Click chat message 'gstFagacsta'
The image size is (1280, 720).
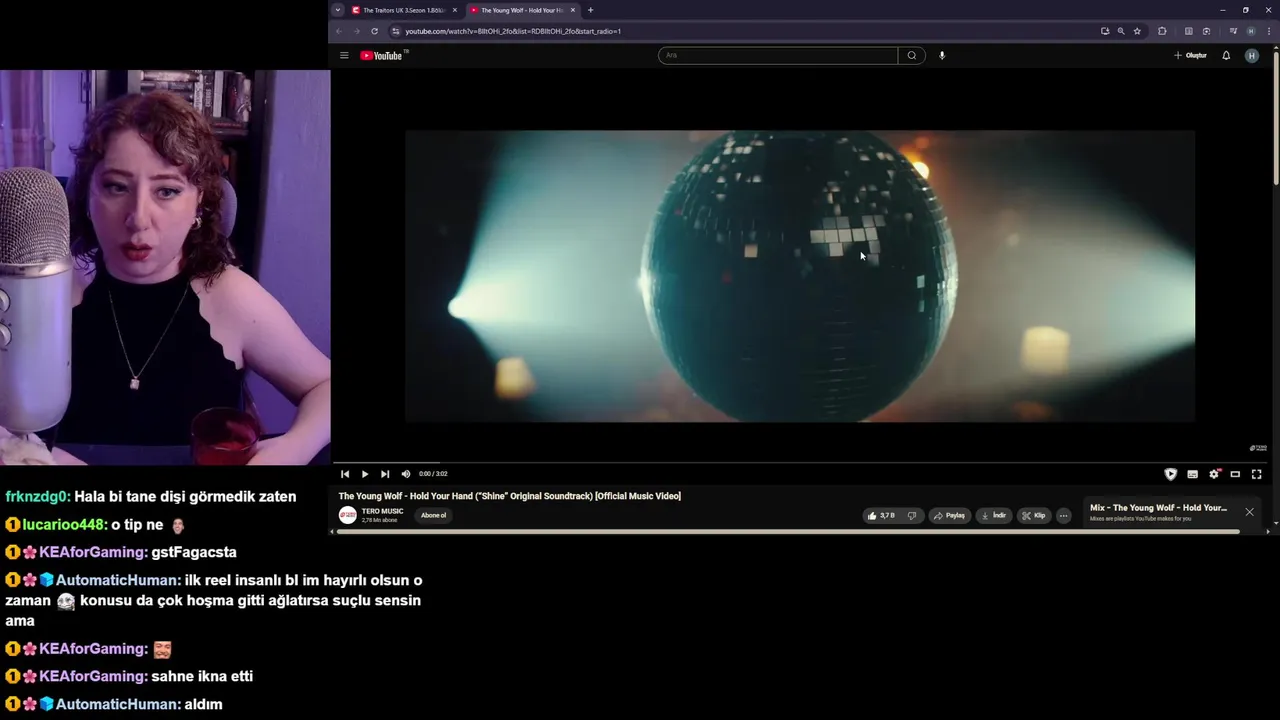click(x=194, y=552)
